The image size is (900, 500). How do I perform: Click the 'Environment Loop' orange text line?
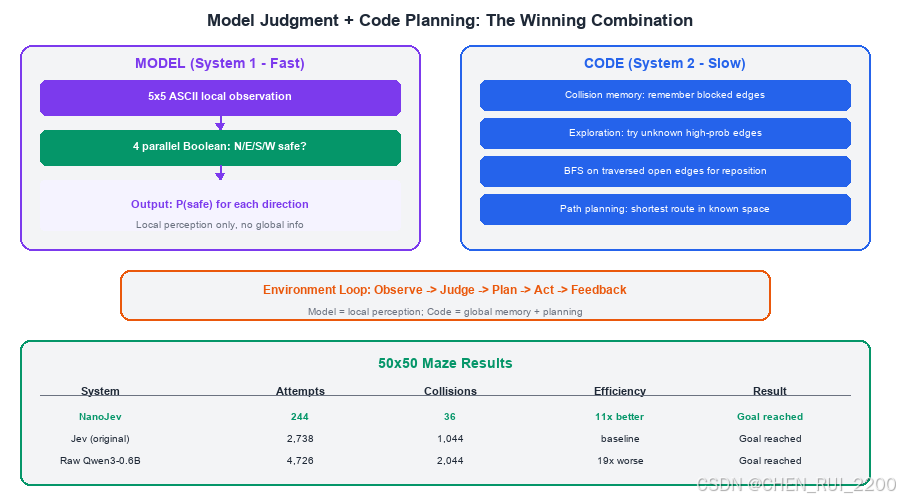pos(445,290)
